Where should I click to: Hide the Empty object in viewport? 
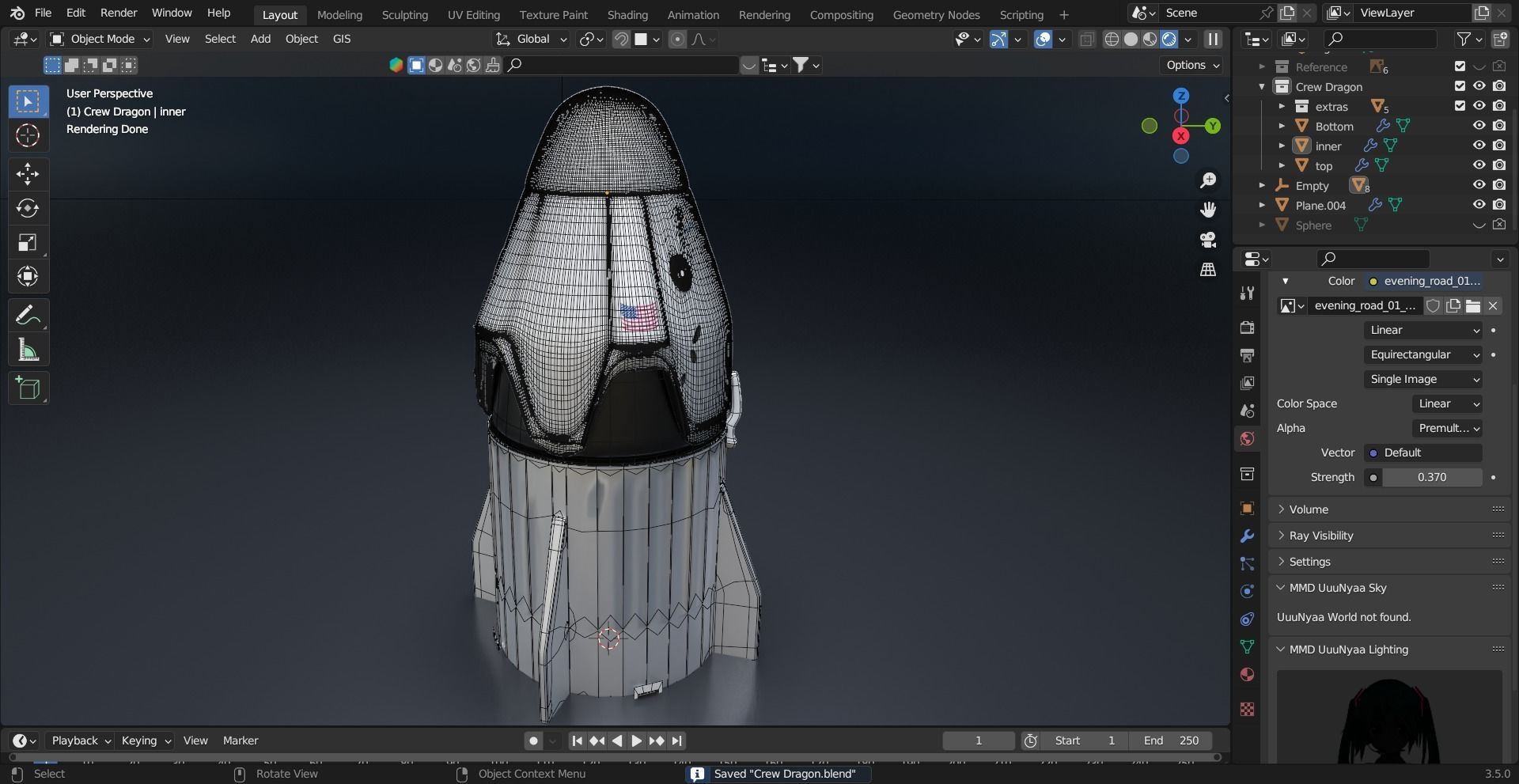point(1479,185)
